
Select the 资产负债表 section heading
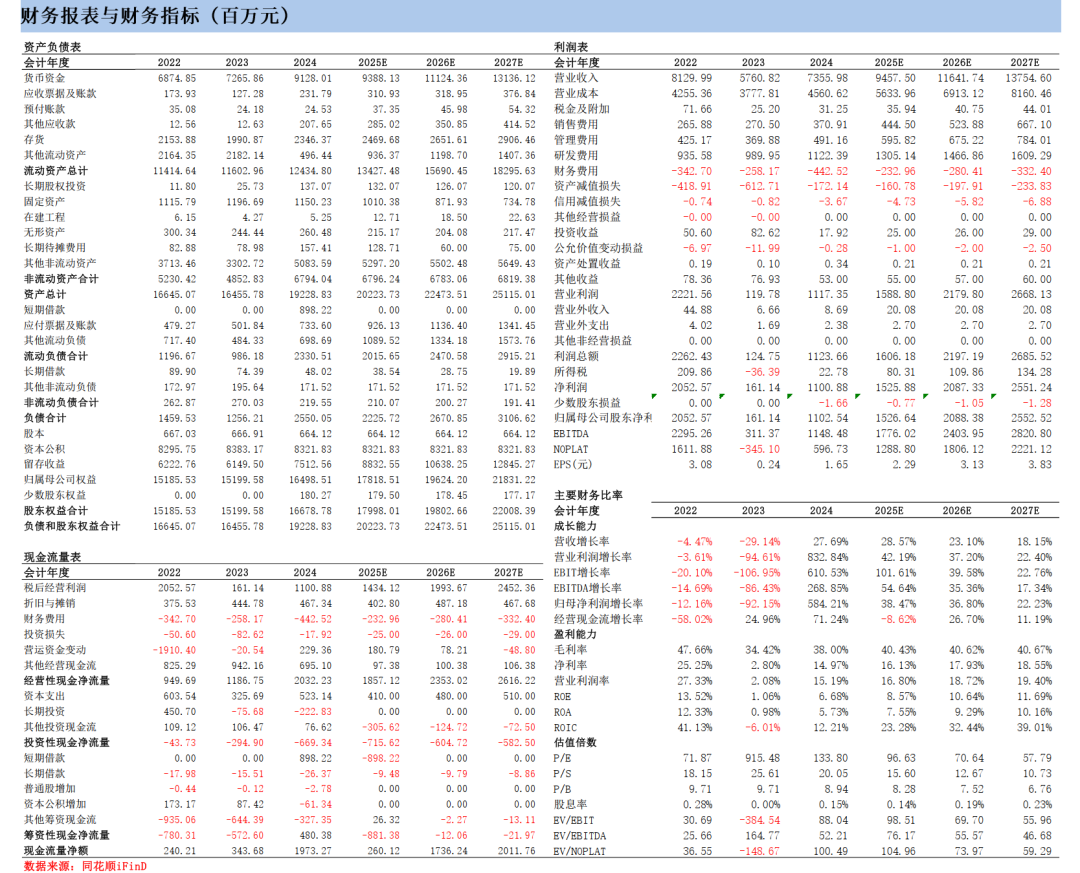point(52,47)
